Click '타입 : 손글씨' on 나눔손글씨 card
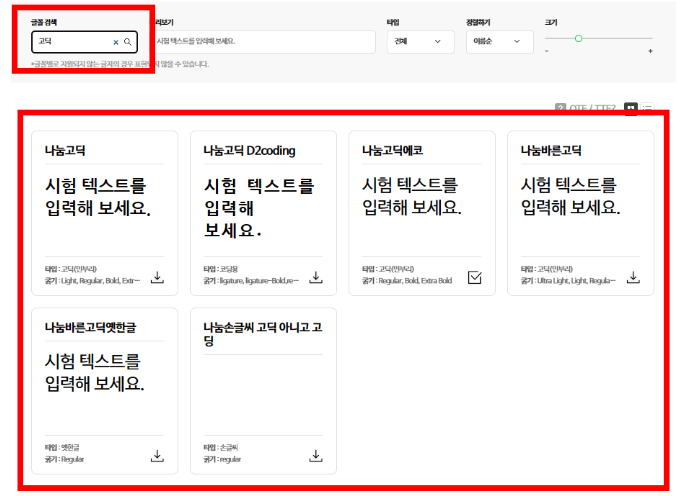The height and width of the screenshot is (496, 683). coord(220,448)
